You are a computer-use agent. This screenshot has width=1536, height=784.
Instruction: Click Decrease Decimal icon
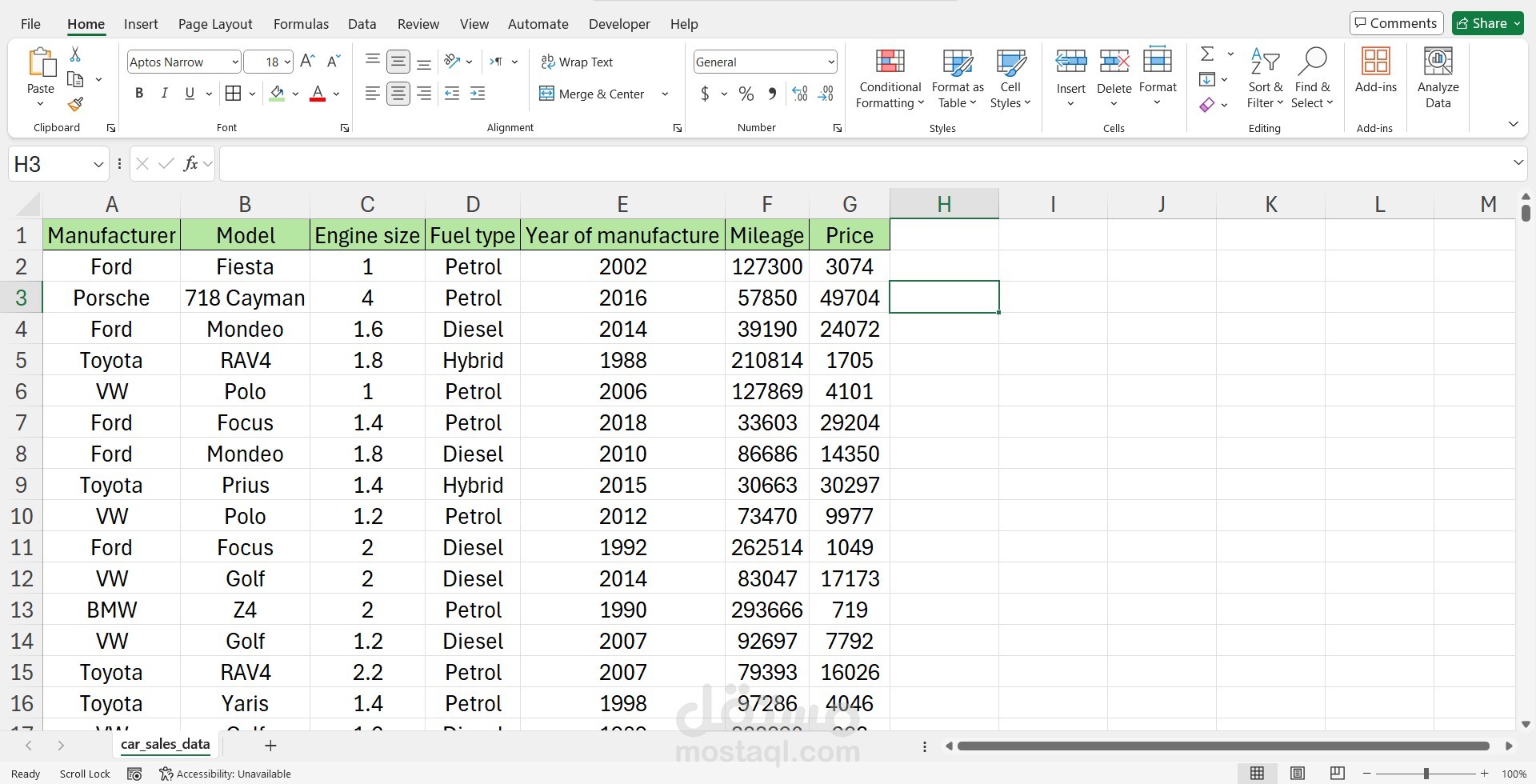826,94
